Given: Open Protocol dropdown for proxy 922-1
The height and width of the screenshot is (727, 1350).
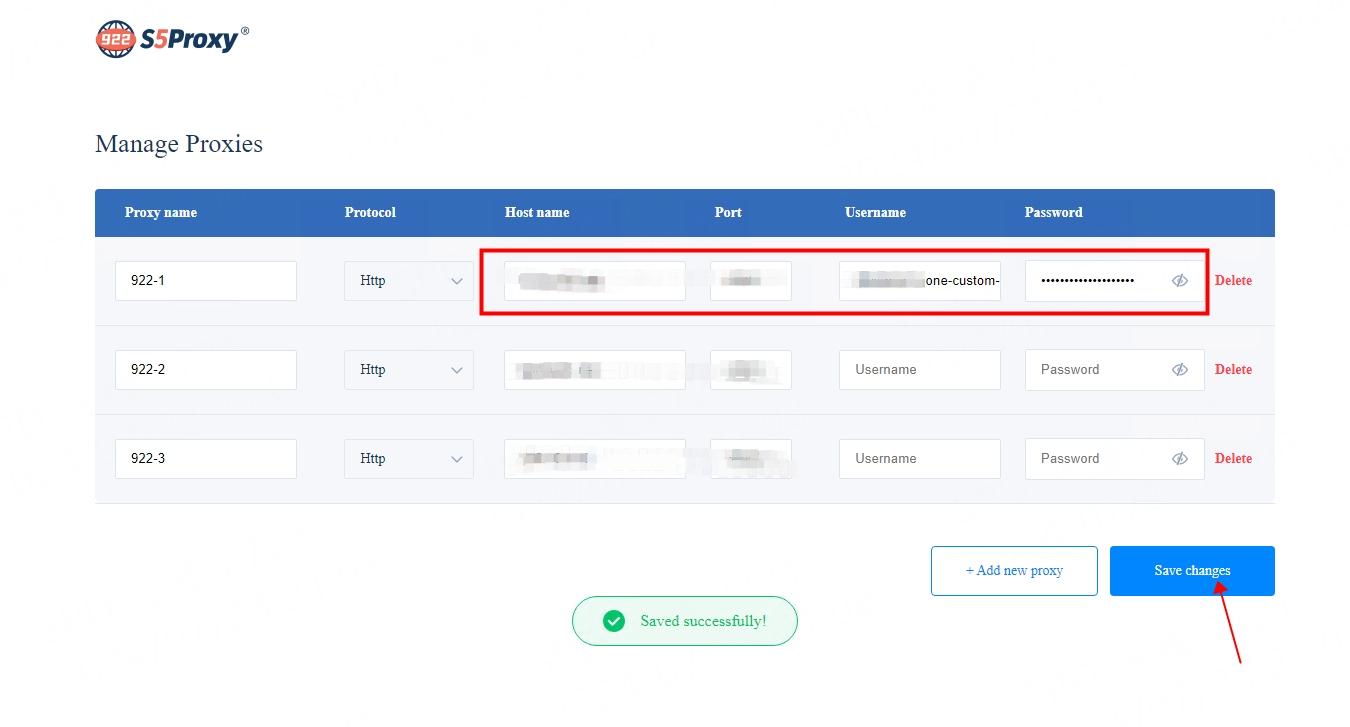Looking at the screenshot, I should (409, 281).
